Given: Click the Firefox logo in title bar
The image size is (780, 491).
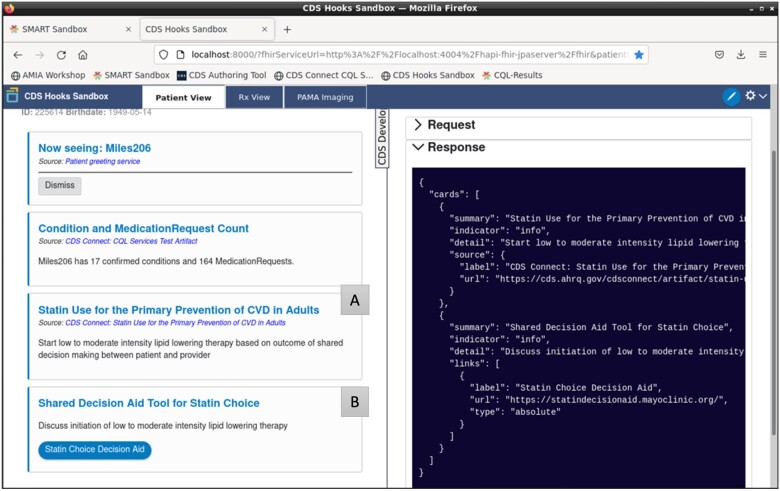Looking at the screenshot, I should 9,8.
